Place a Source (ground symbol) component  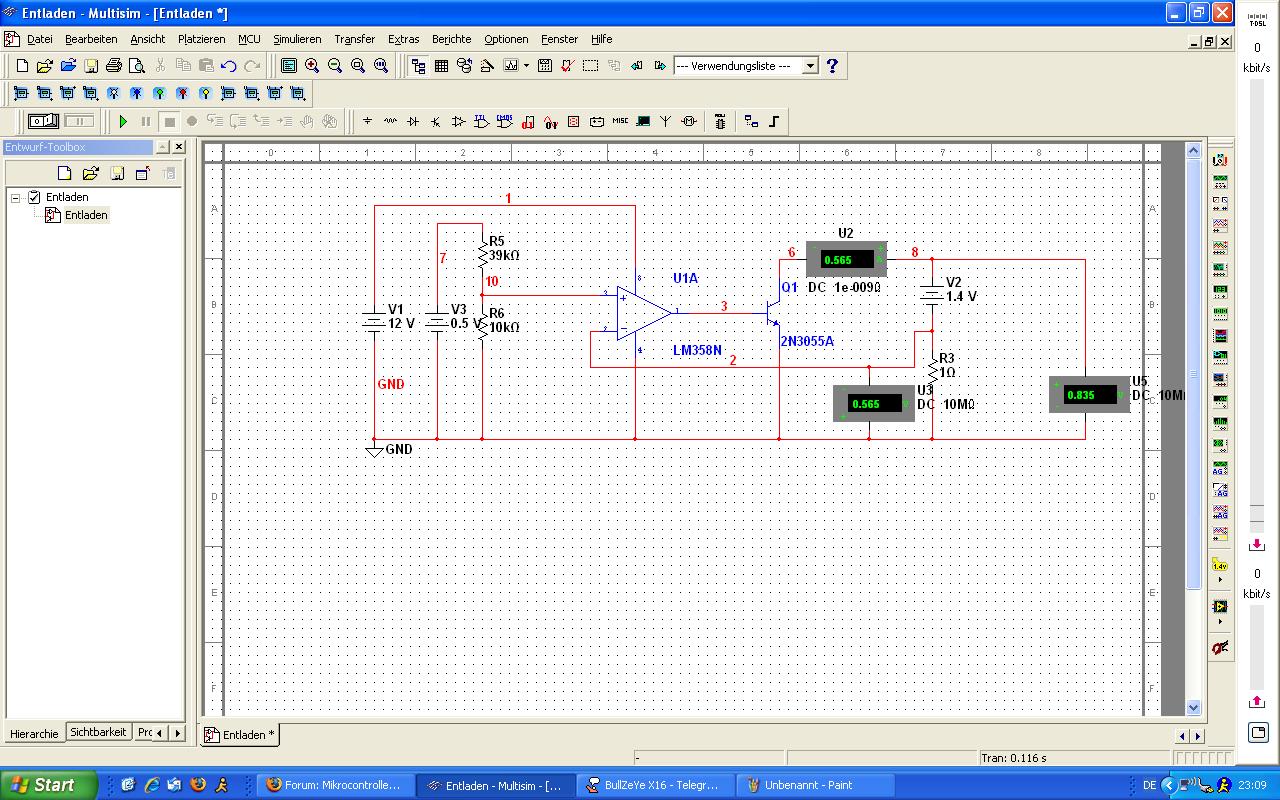click(x=367, y=121)
